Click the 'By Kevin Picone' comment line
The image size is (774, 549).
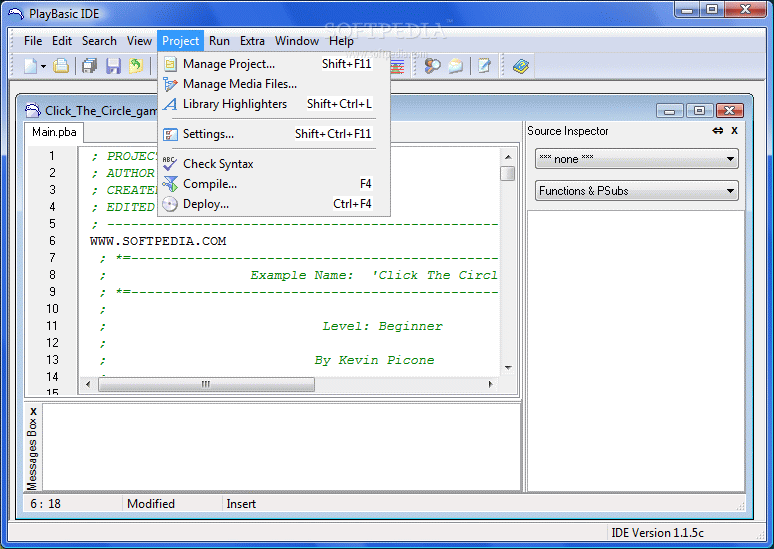(x=375, y=360)
